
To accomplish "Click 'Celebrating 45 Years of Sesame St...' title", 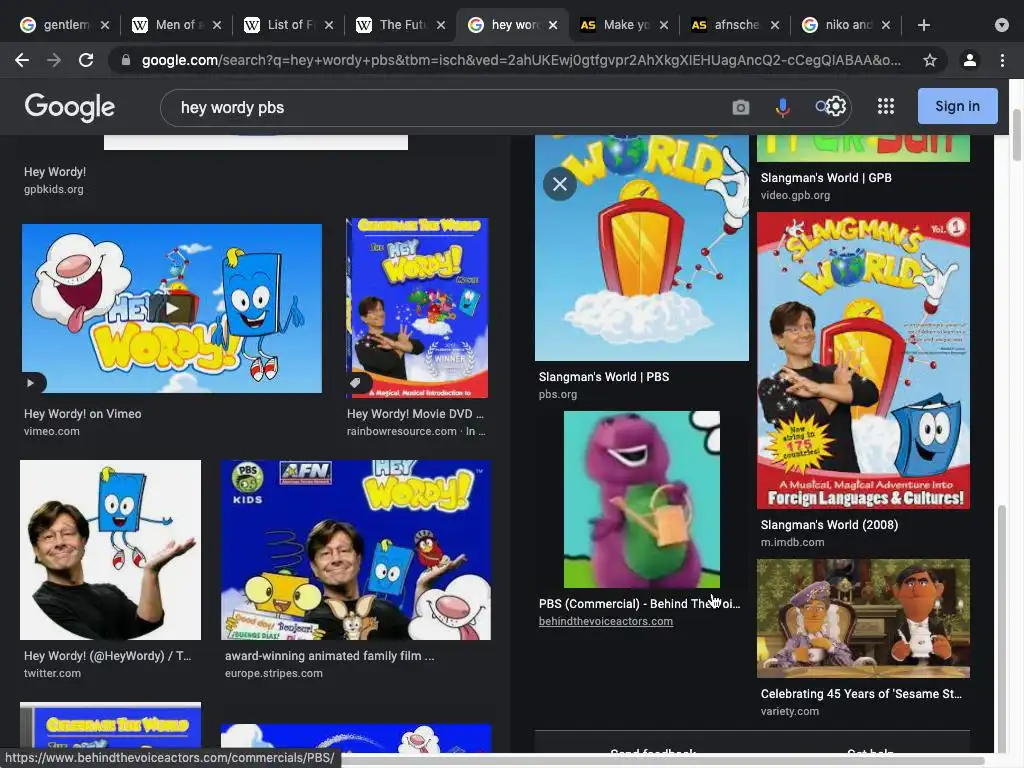I will (x=861, y=694).
